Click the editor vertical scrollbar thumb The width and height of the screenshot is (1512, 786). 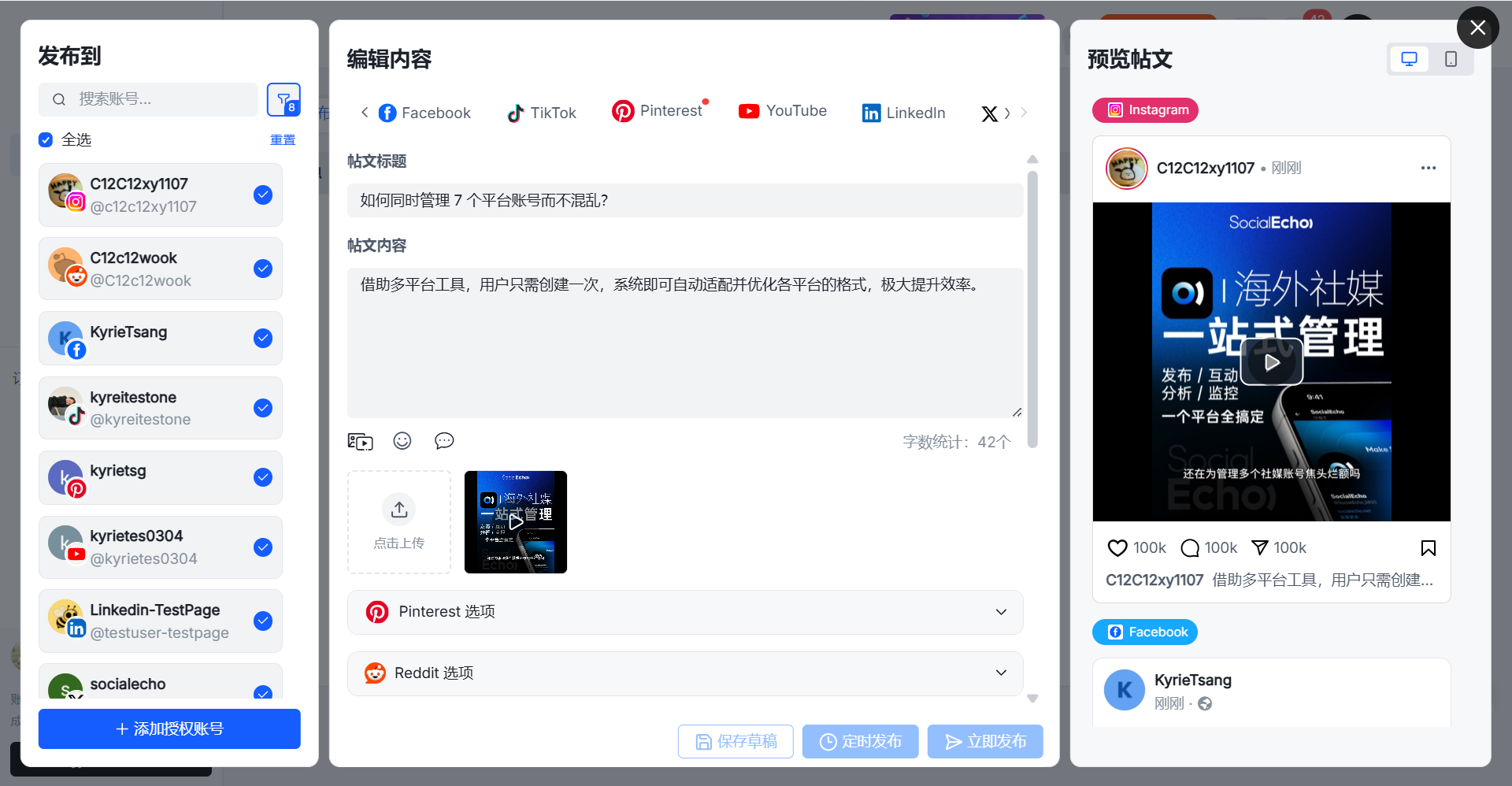pos(1032,310)
